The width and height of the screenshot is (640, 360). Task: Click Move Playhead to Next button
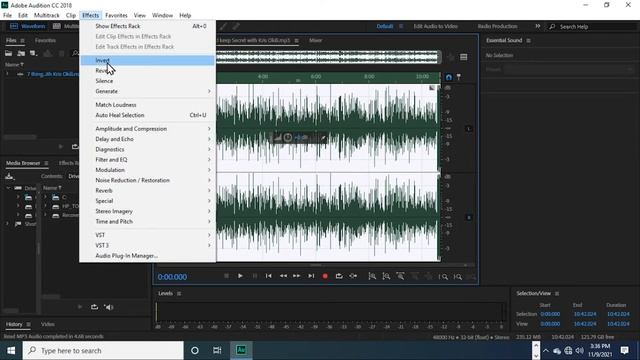pos(311,276)
